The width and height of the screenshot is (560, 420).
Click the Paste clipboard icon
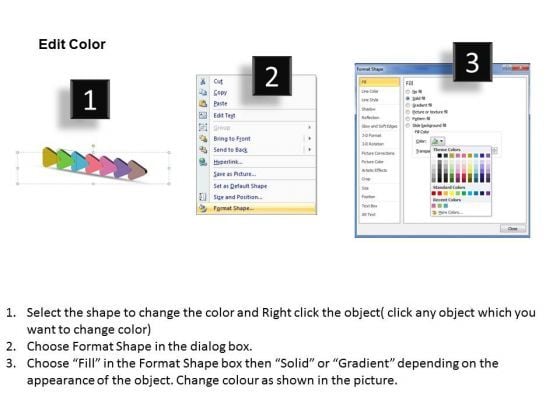tap(203, 104)
